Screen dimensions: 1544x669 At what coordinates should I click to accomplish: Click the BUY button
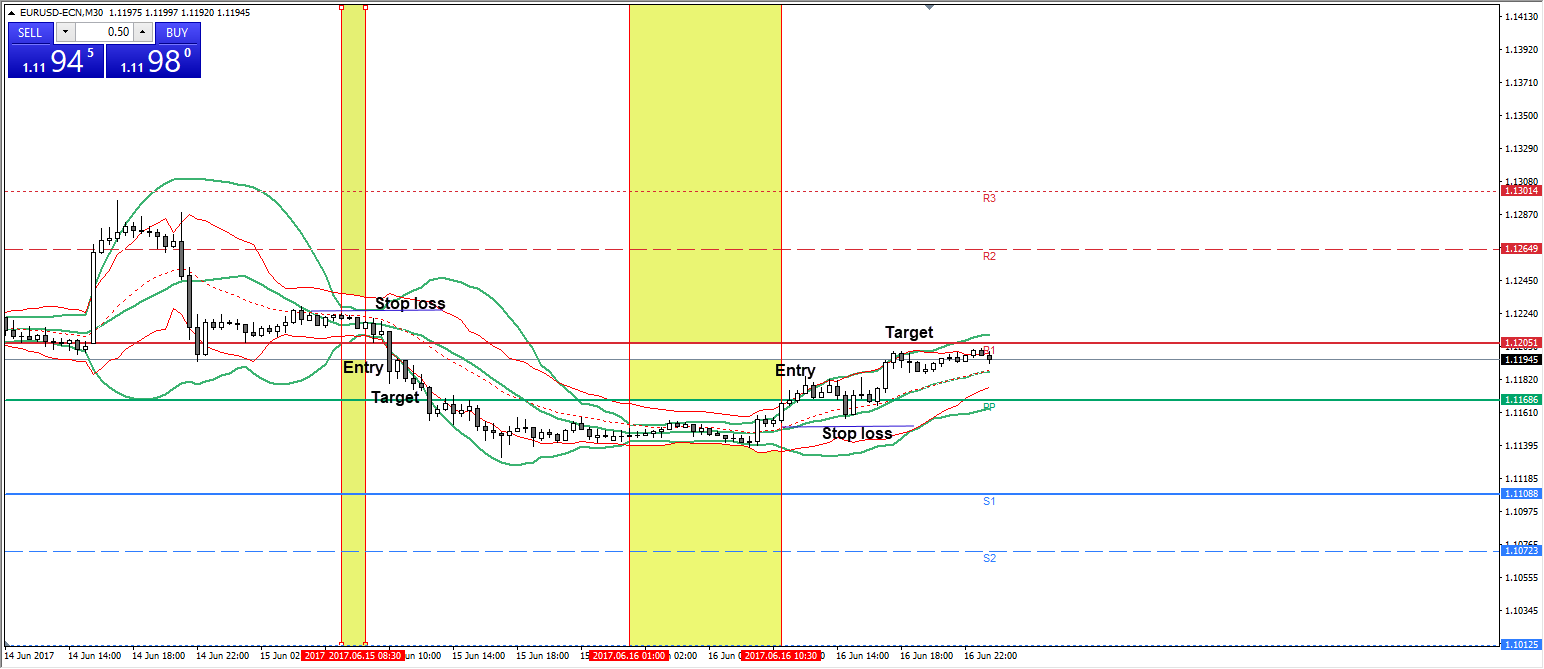tap(177, 32)
